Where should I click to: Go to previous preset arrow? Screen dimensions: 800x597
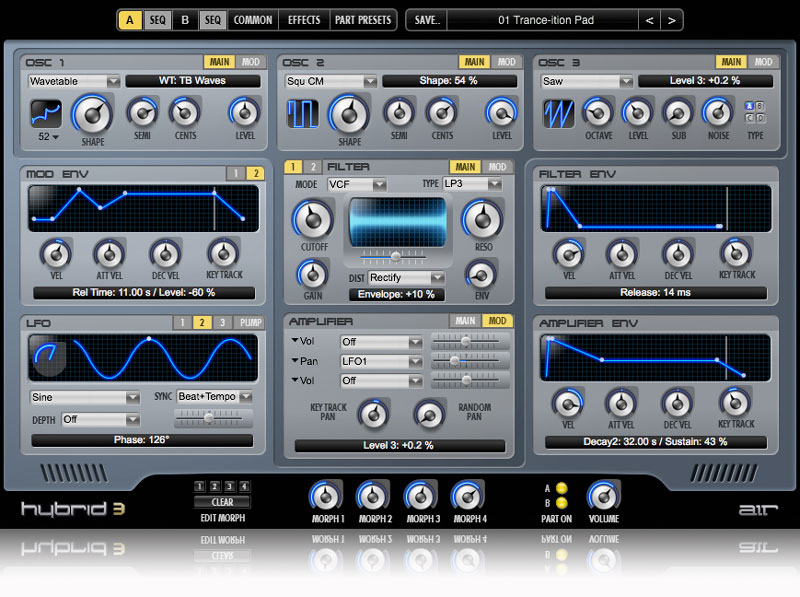coord(649,20)
